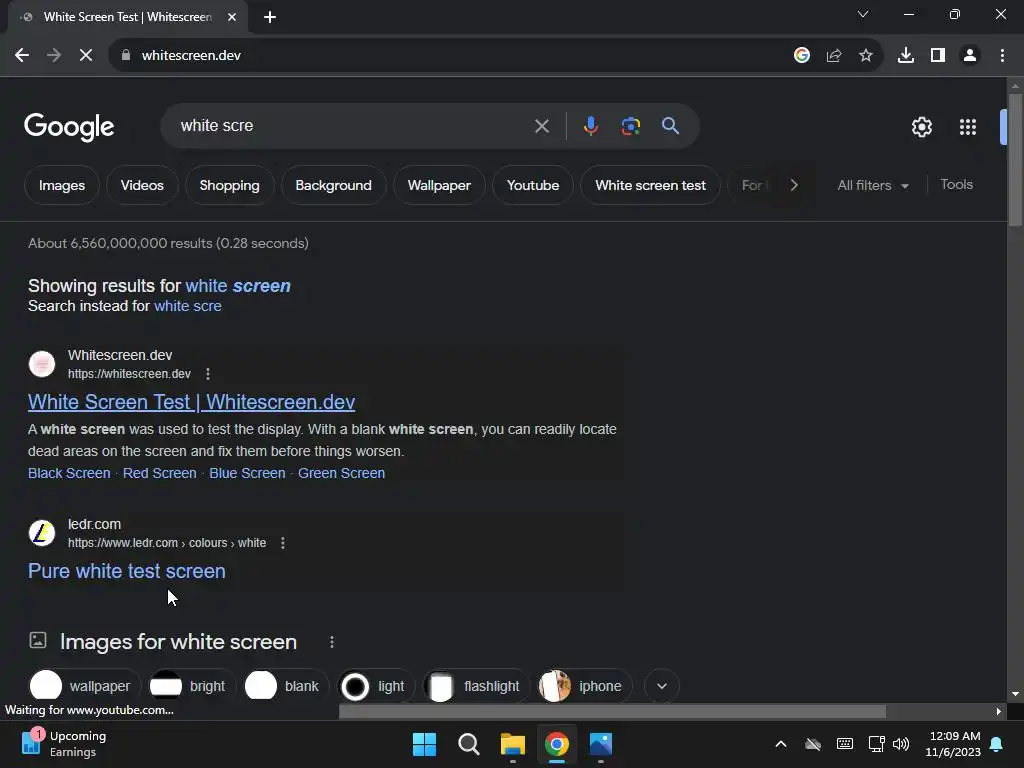This screenshot has height=768, width=1024.
Task: Select the Background filter chip
Action: (x=333, y=185)
